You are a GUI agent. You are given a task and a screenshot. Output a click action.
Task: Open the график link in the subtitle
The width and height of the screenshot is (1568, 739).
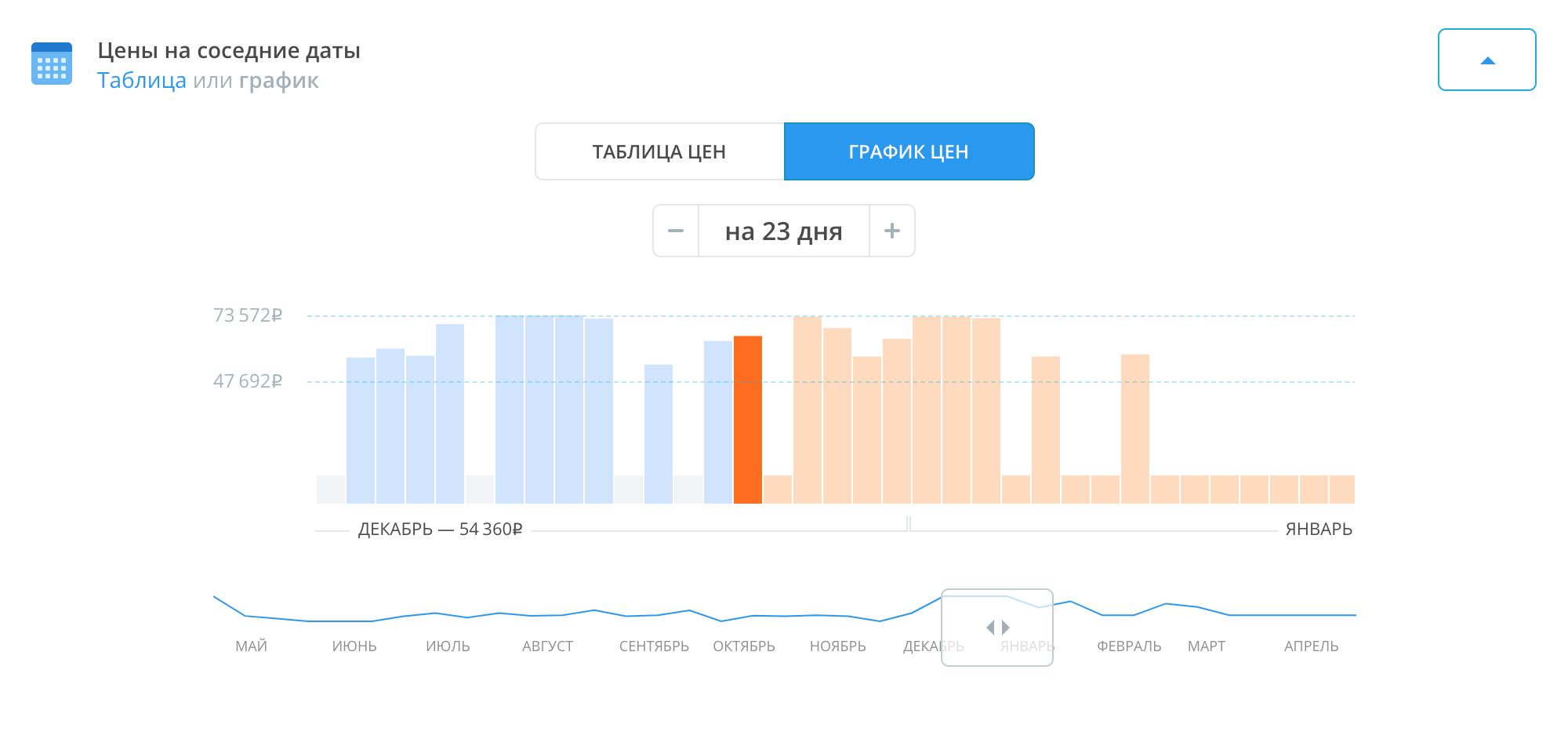[x=278, y=82]
